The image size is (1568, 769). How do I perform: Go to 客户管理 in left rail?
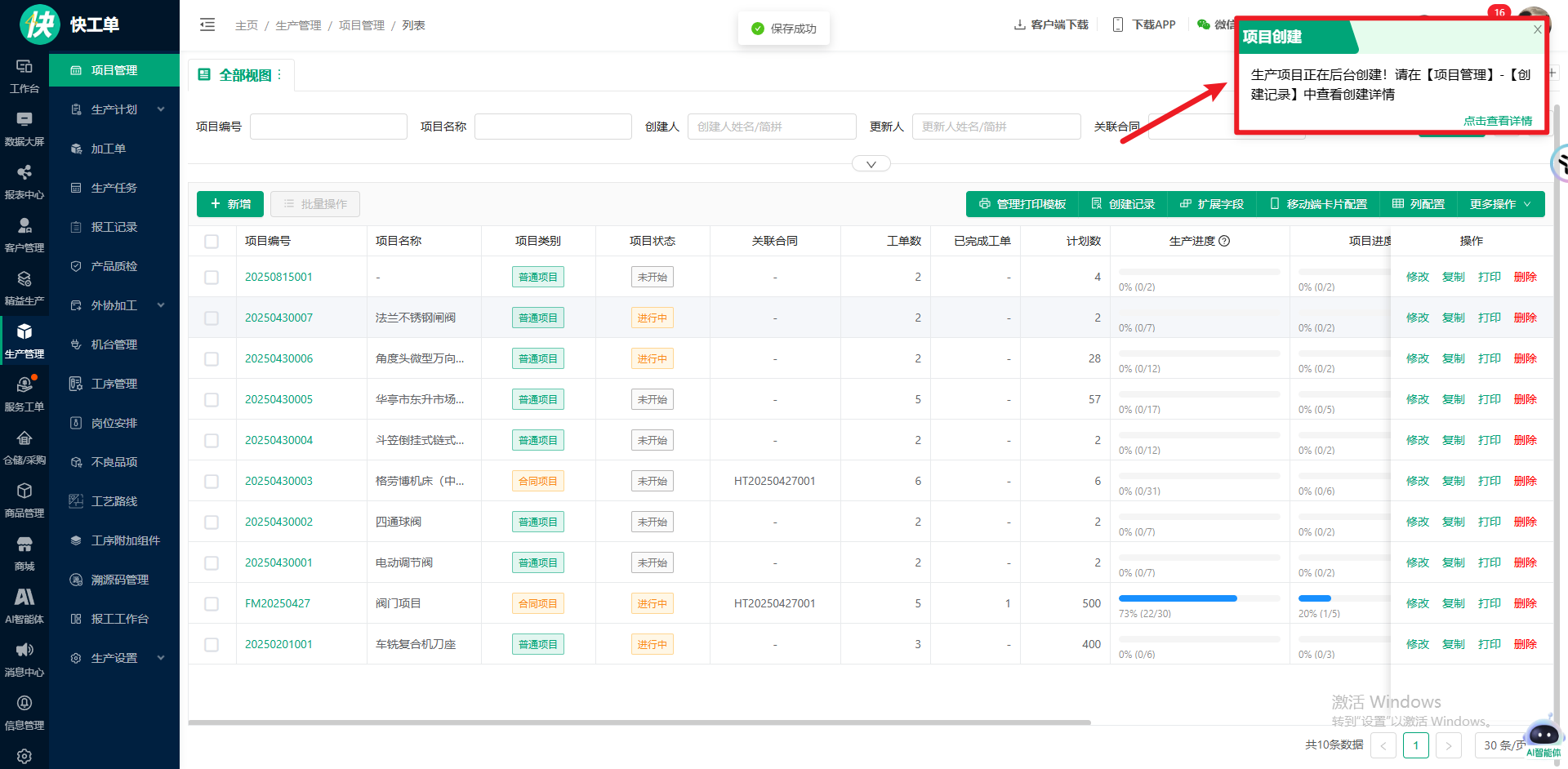(x=24, y=233)
